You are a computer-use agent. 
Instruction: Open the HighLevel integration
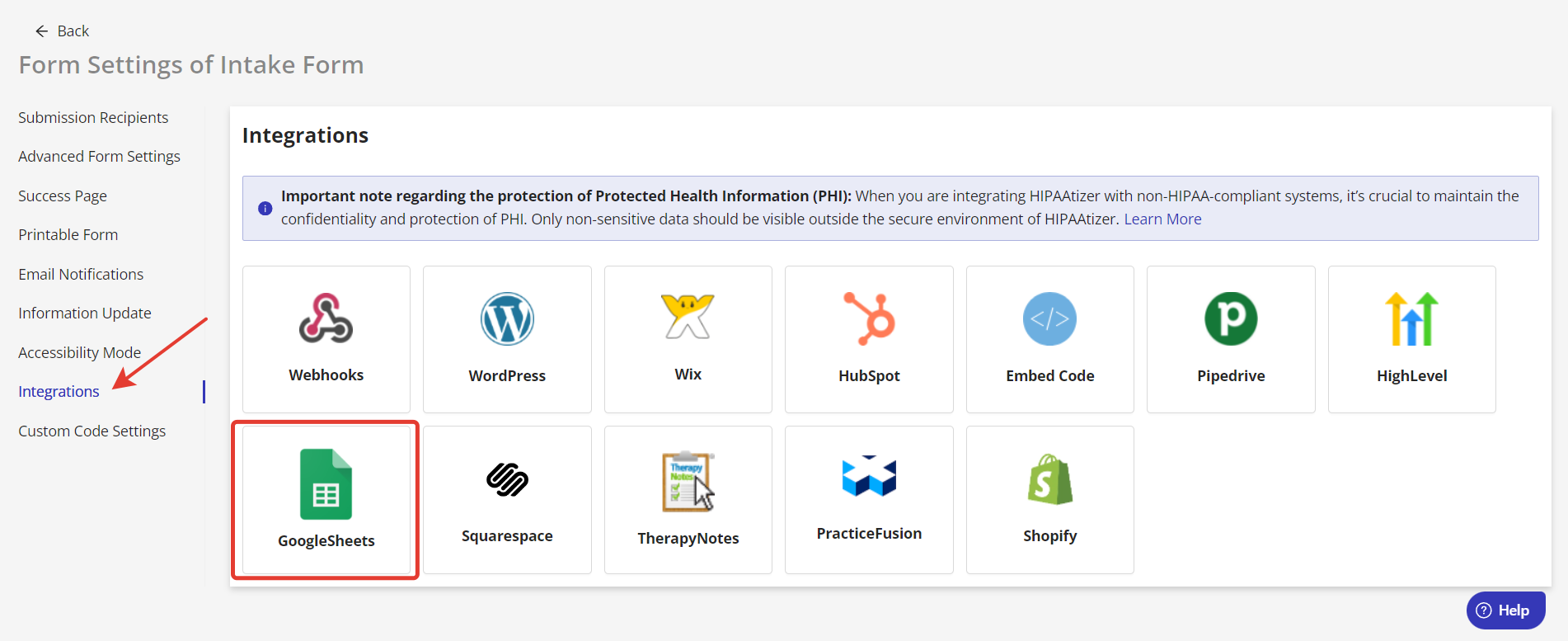point(1411,338)
